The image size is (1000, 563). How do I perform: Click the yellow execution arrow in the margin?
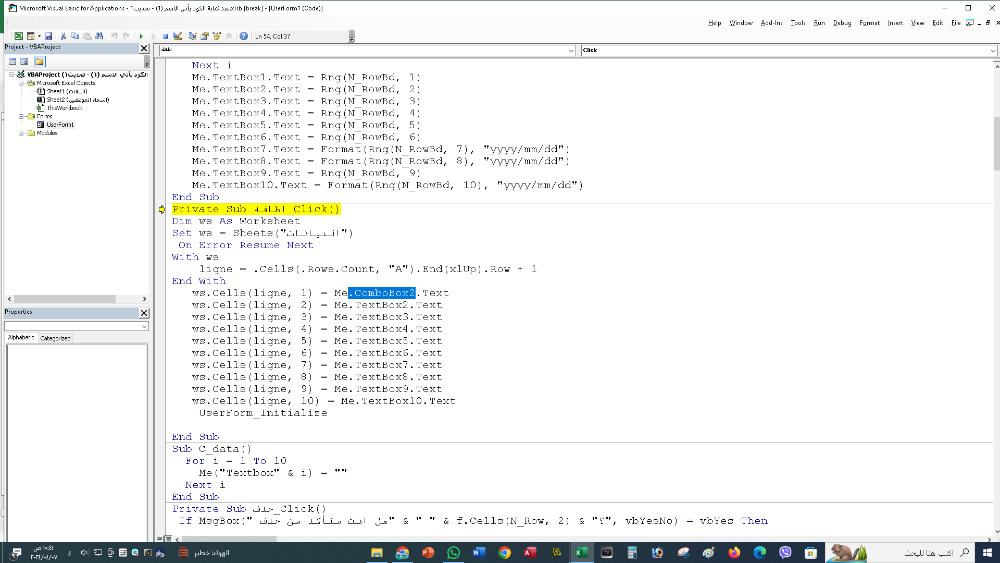(x=162, y=209)
